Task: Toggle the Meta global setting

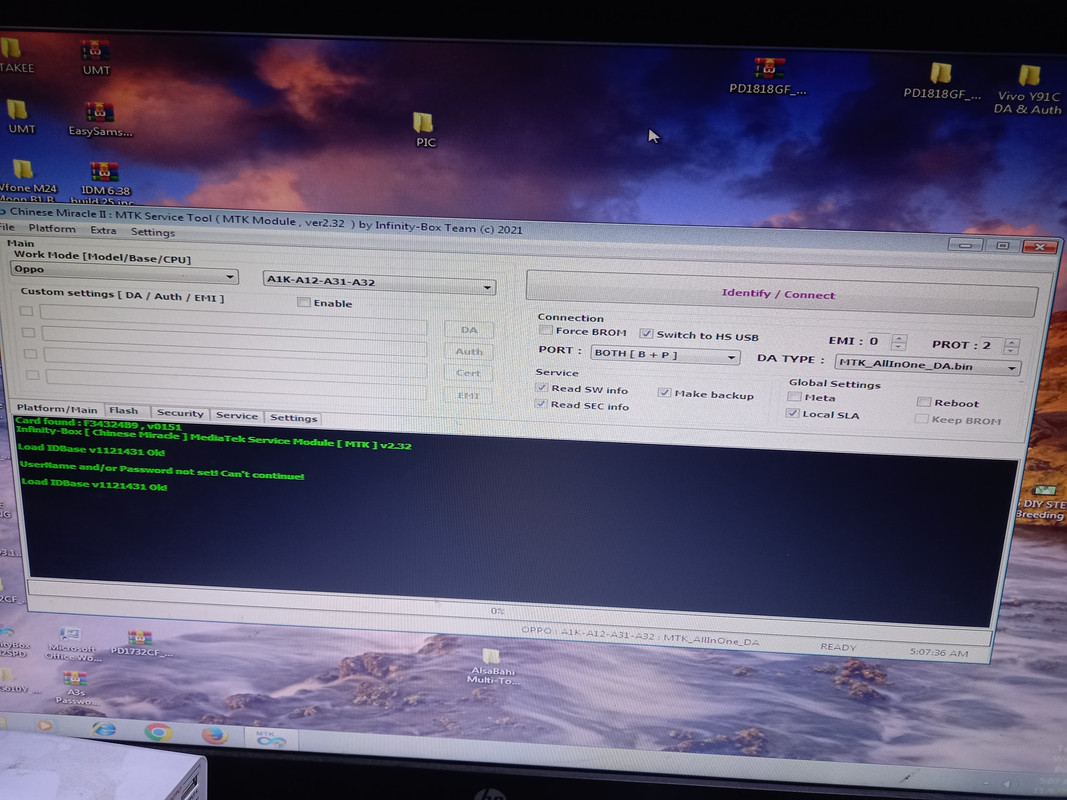Action: point(794,397)
